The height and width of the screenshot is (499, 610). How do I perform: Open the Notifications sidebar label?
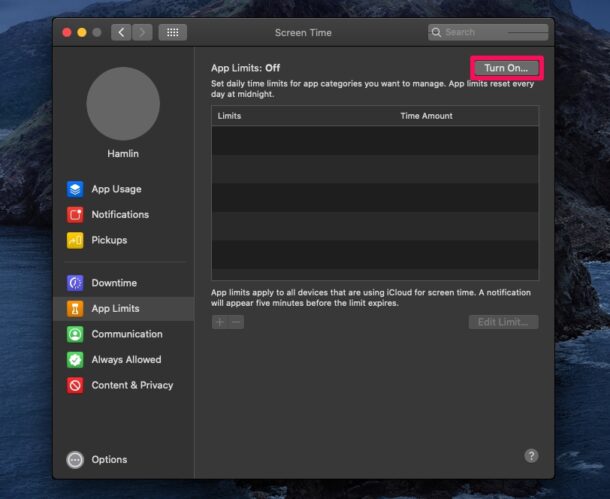click(120, 215)
